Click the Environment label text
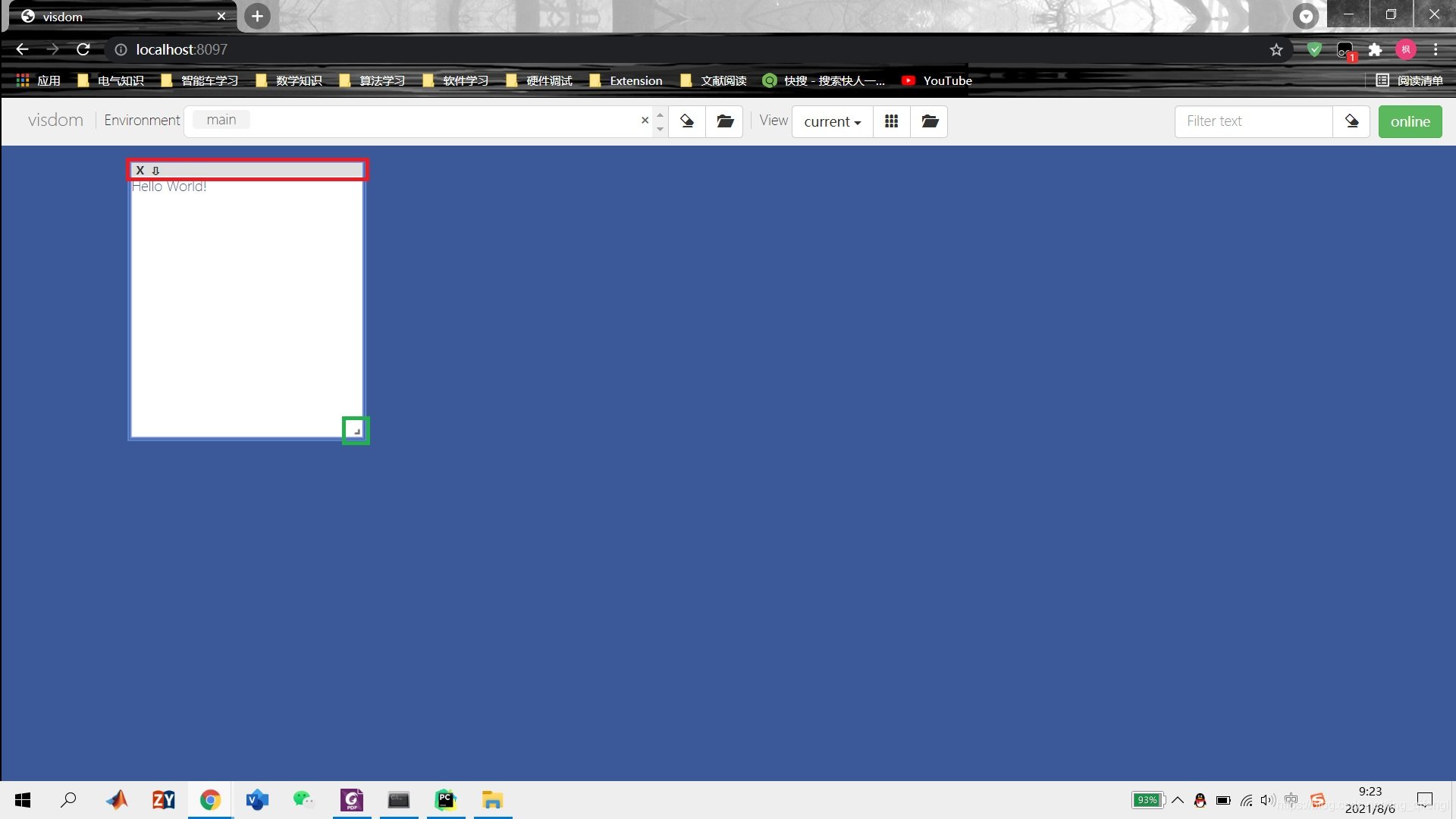 point(141,120)
